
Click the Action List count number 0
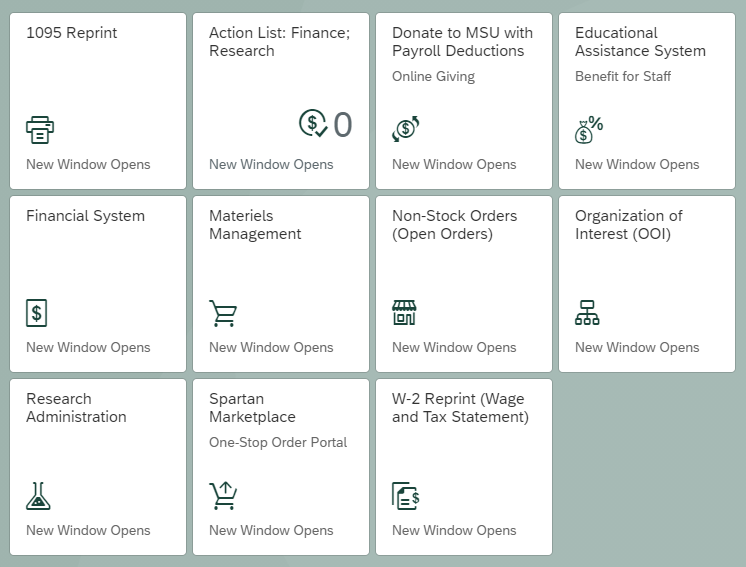342,125
